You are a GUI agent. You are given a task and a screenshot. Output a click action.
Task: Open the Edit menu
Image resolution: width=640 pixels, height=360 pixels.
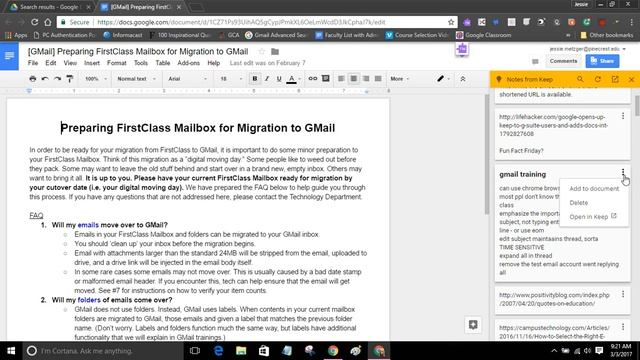[x=51, y=63]
